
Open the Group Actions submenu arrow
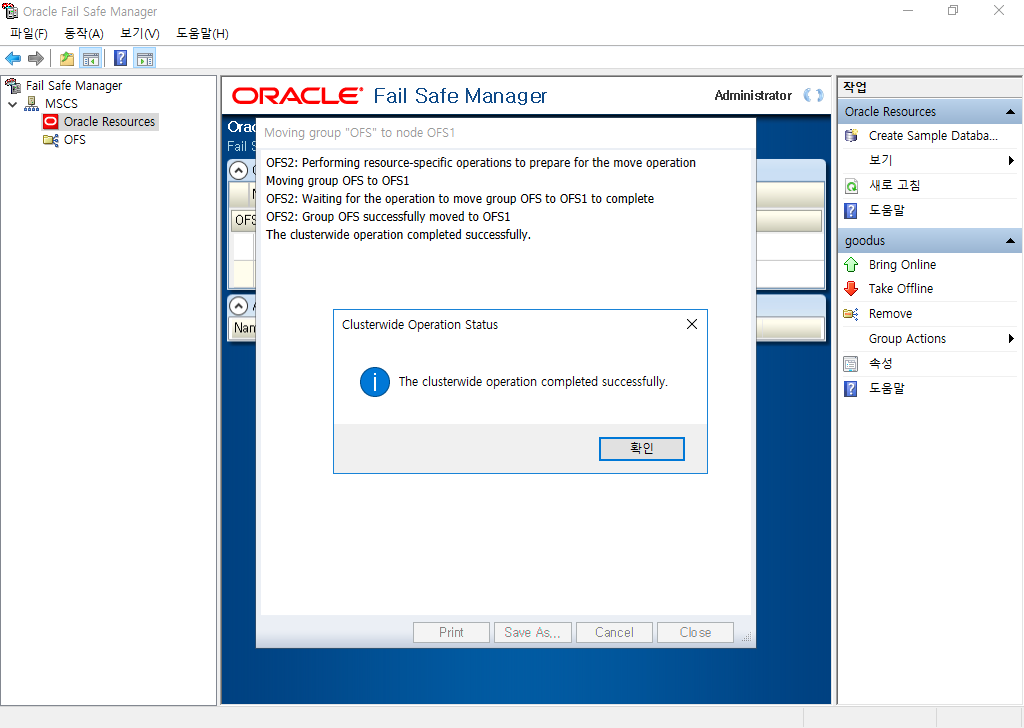(x=1011, y=338)
